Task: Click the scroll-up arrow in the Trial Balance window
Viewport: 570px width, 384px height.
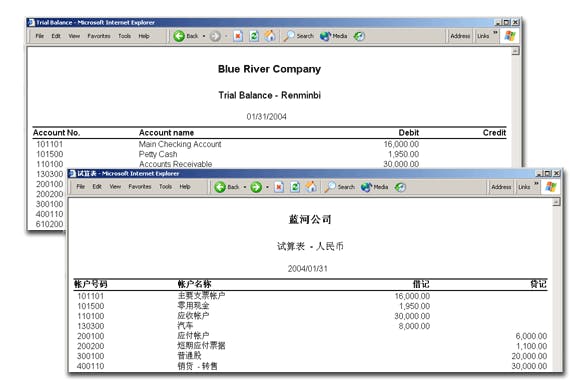Action: pyautogui.click(x=515, y=51)
